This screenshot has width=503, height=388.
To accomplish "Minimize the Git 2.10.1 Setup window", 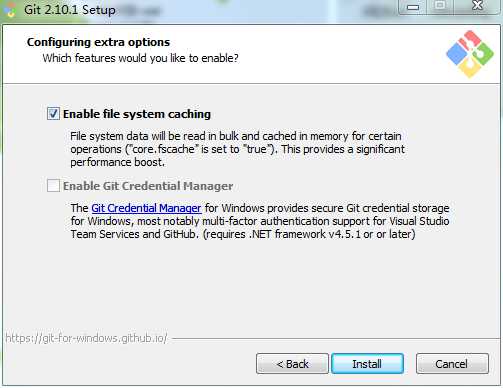I will point(413,7).
